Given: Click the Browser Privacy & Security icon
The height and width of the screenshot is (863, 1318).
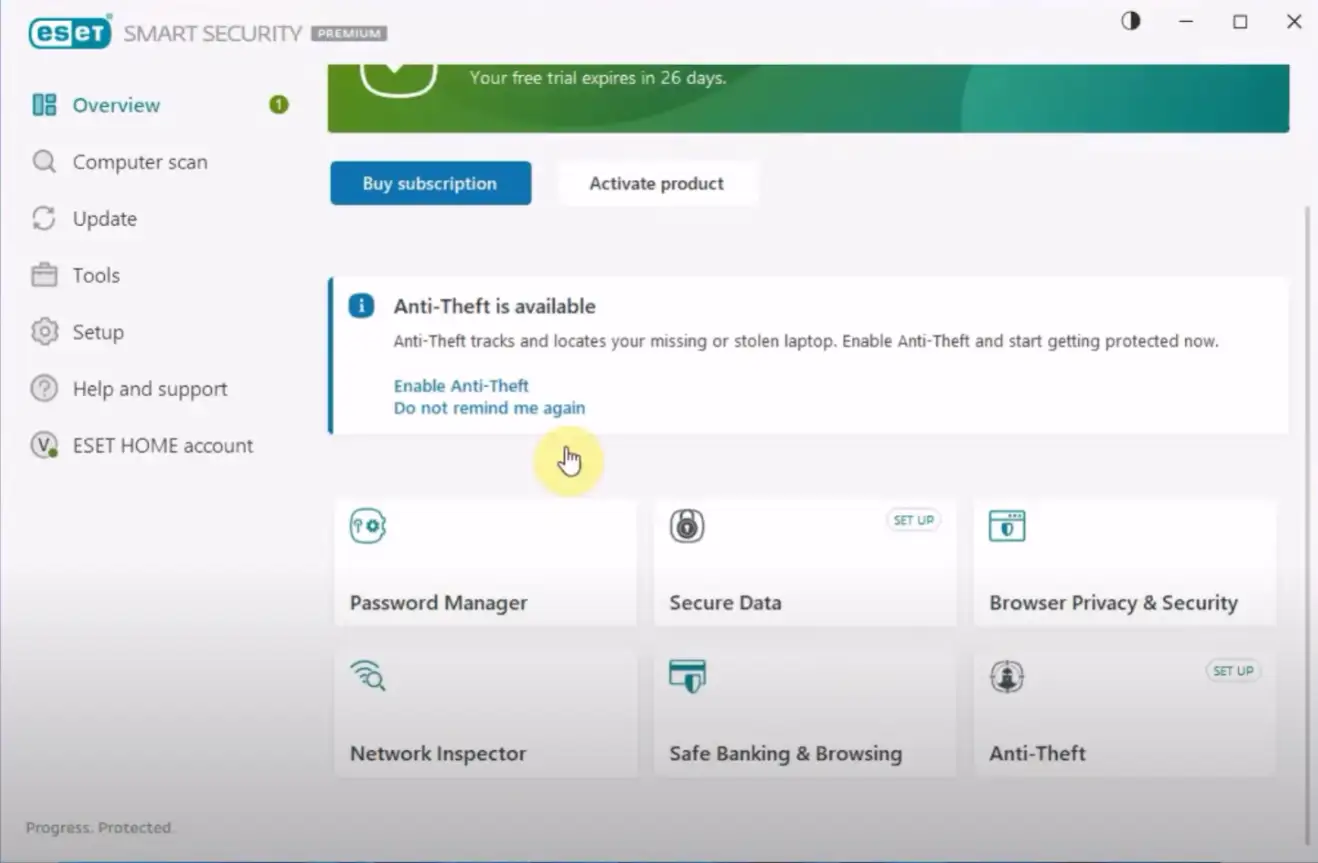Looking at the screenshot, I should (x=1006, y=526).
